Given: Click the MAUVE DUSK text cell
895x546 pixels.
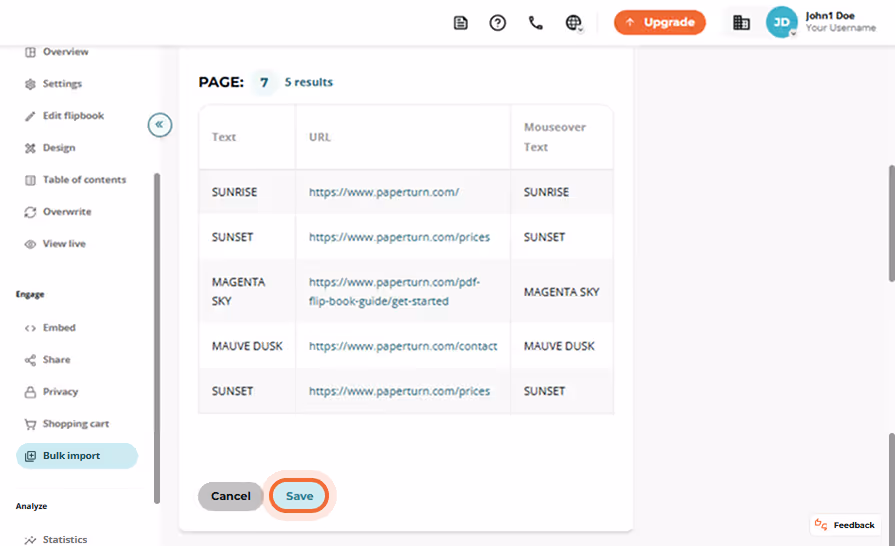Looking at the screenshot, I should [247, 346].
